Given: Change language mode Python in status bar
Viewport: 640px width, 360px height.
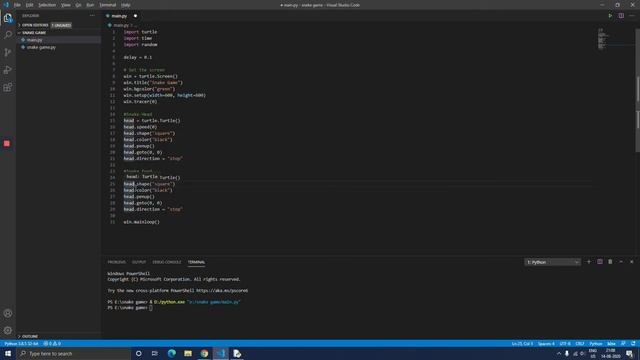Looking at the screenshot, I should pos(596,344).
